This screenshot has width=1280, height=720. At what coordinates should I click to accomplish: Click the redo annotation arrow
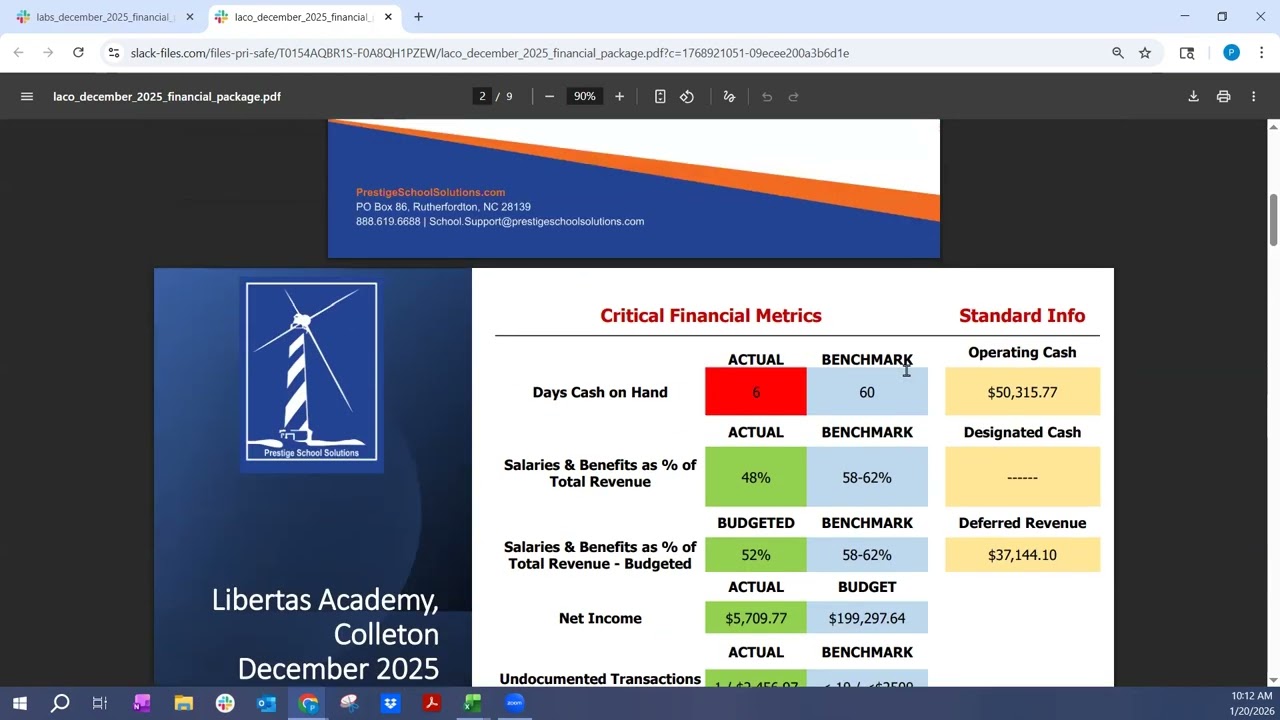(794, 97)
